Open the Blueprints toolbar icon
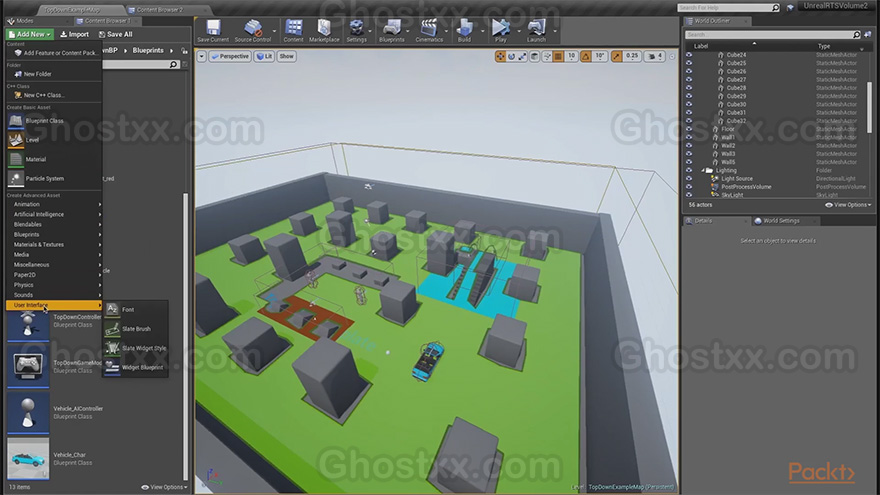 [x=391, y=28]
